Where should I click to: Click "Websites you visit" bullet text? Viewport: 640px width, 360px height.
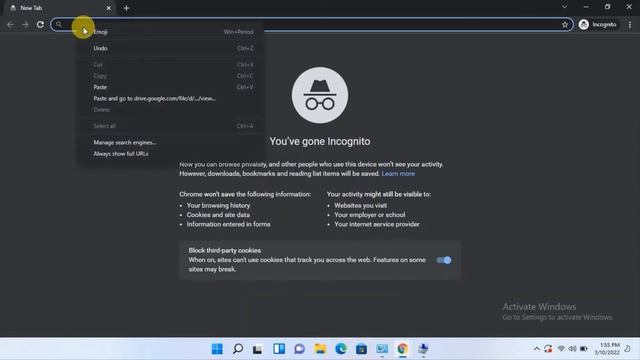pyautogui.click(x=361, y=206)
